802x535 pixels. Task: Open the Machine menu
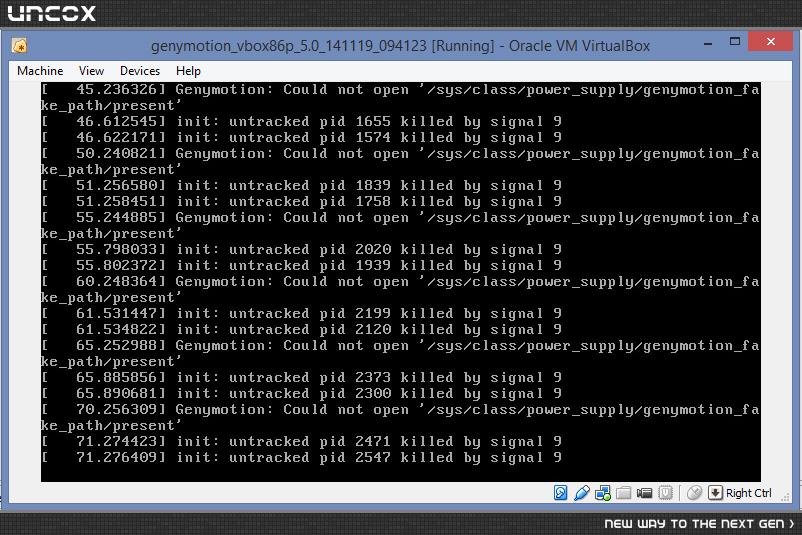click(x=40, y=71)
